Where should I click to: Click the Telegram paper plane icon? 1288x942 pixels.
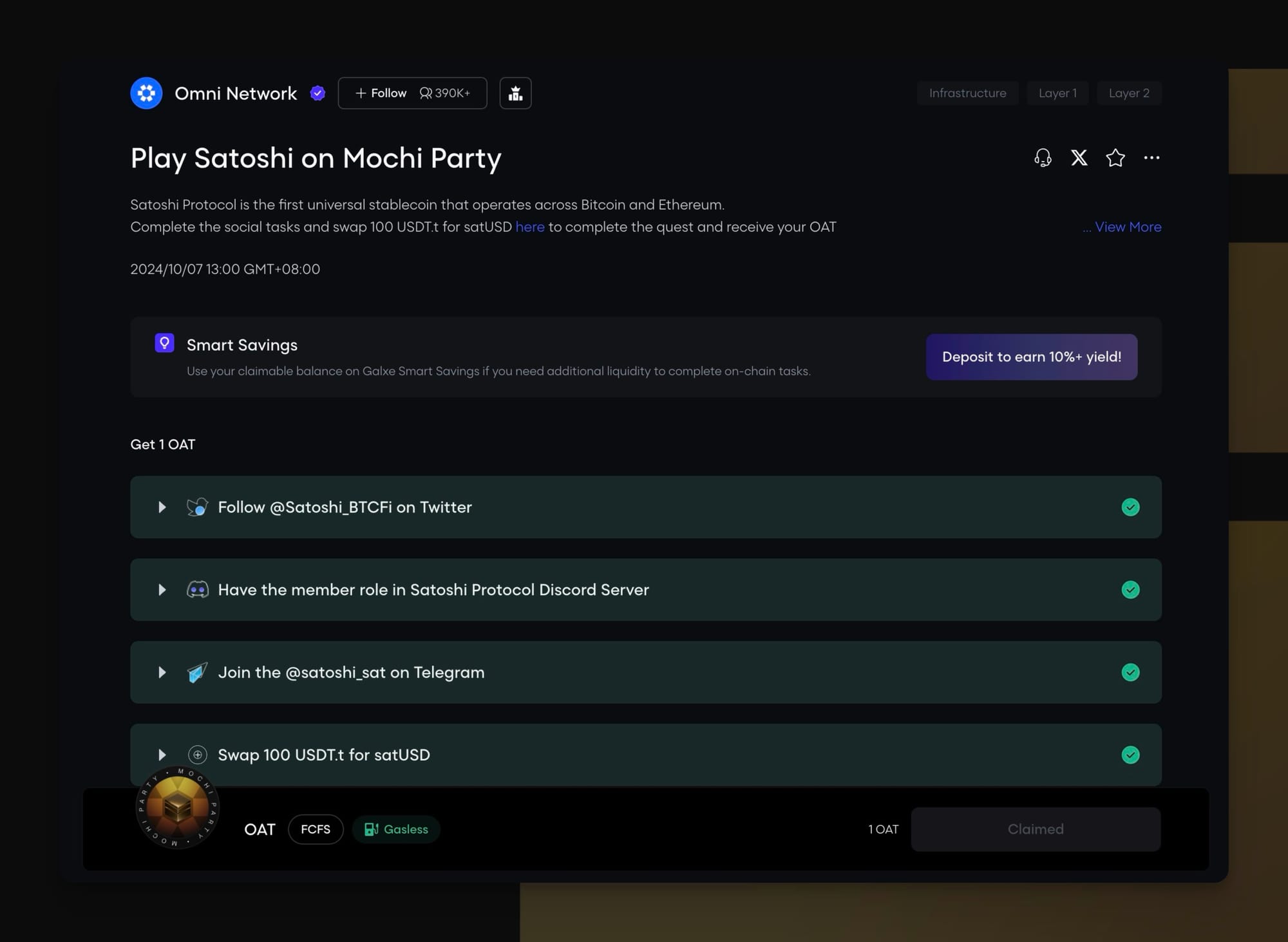197,672
